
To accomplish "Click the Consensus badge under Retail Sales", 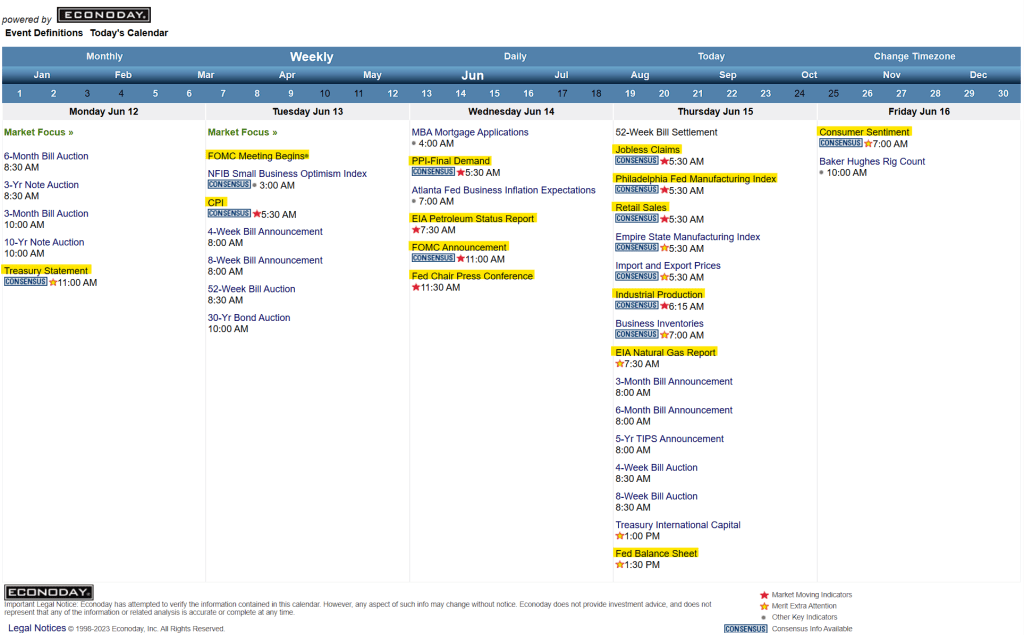I will 636,218.
